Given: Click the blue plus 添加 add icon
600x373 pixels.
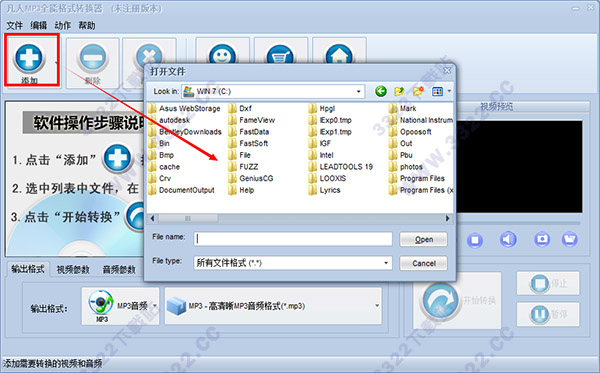Looking at the screenshot, I should [29, 58].
